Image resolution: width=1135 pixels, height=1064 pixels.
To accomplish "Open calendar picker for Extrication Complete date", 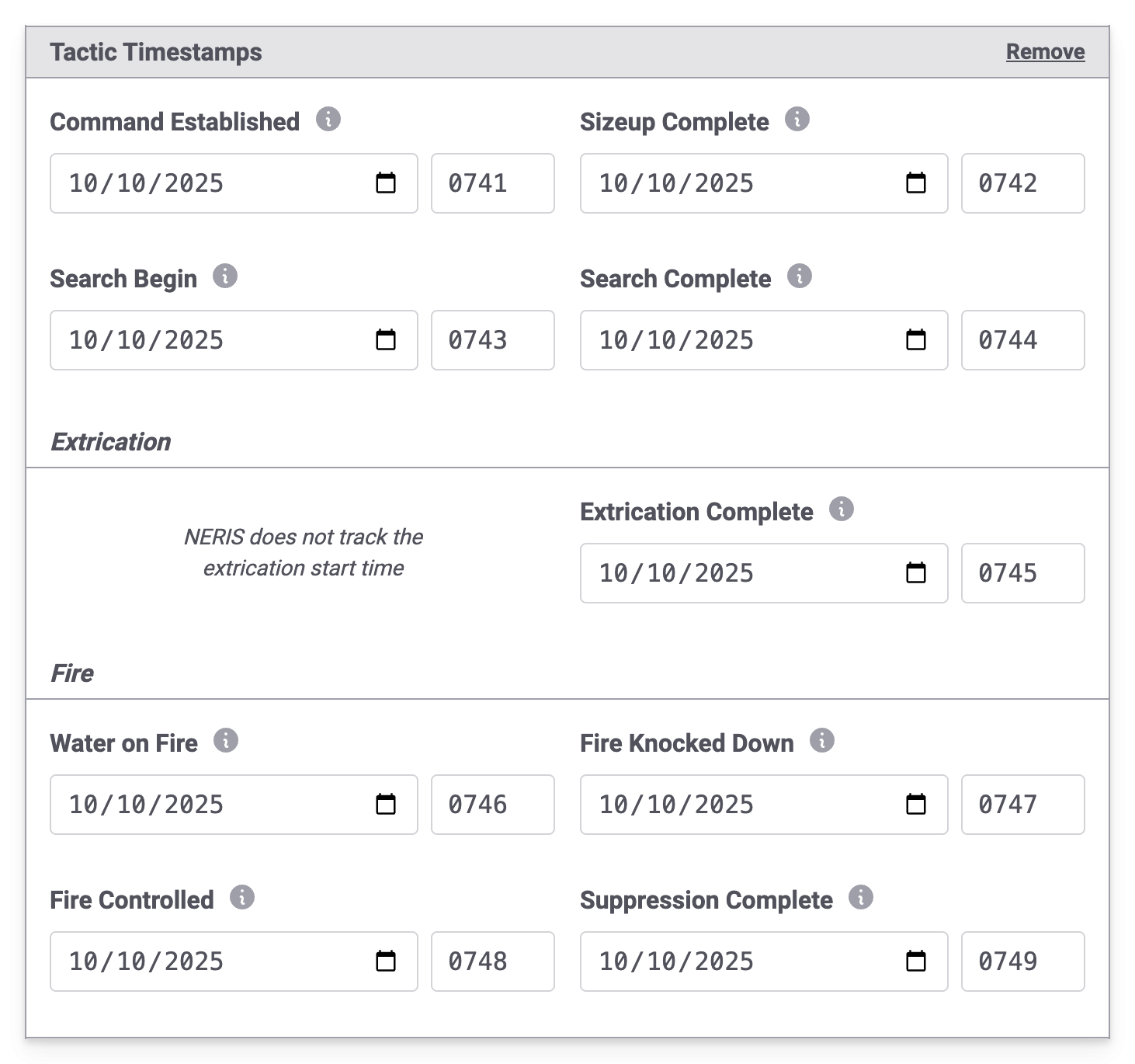I will [916, 573].
